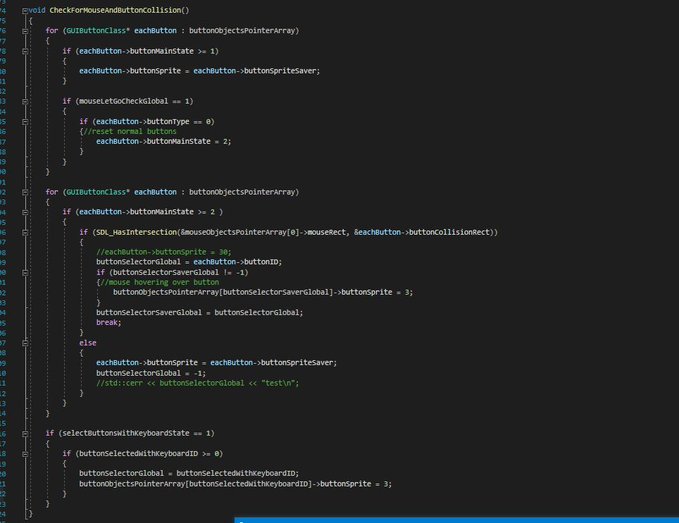Click the 'break;' statement
This screenshot has height=523, width=679.
(109, 323)
